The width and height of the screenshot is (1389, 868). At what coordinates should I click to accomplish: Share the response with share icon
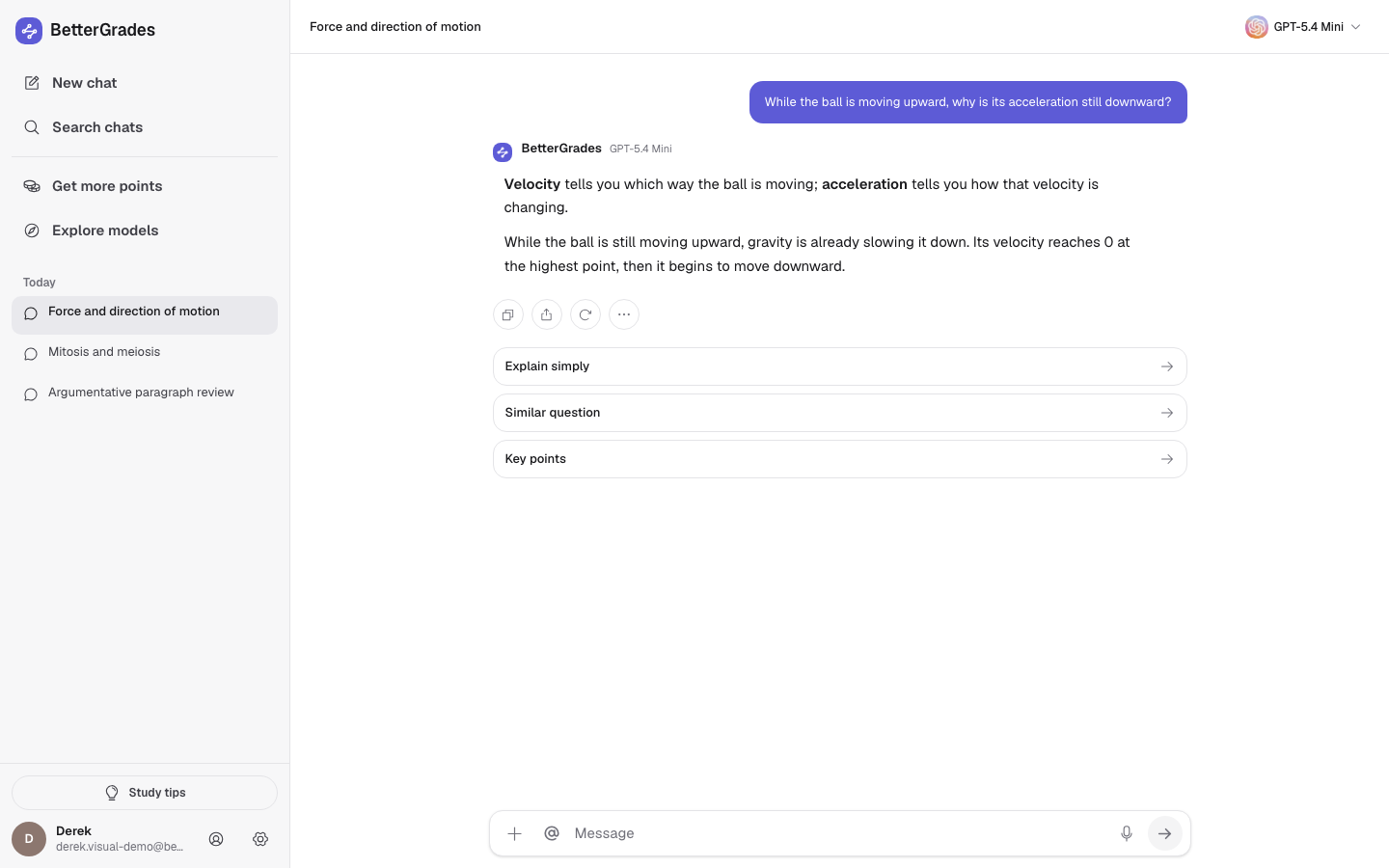pos(547,314)
